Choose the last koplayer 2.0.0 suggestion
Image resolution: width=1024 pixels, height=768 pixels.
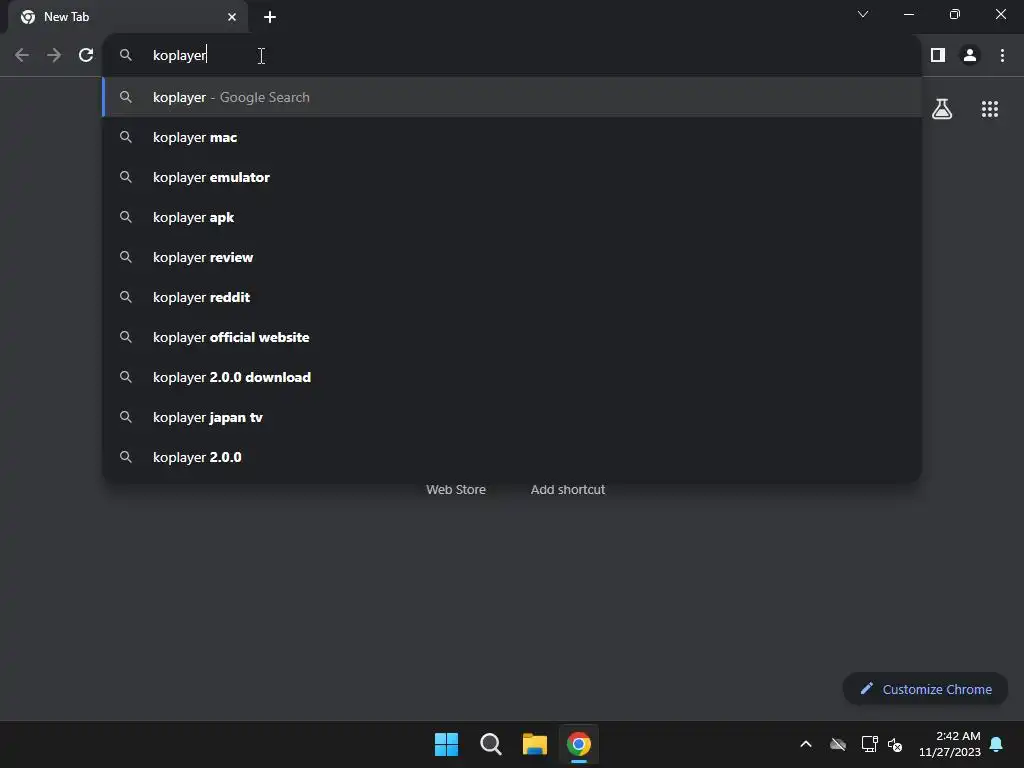click(x=513, y=457)
